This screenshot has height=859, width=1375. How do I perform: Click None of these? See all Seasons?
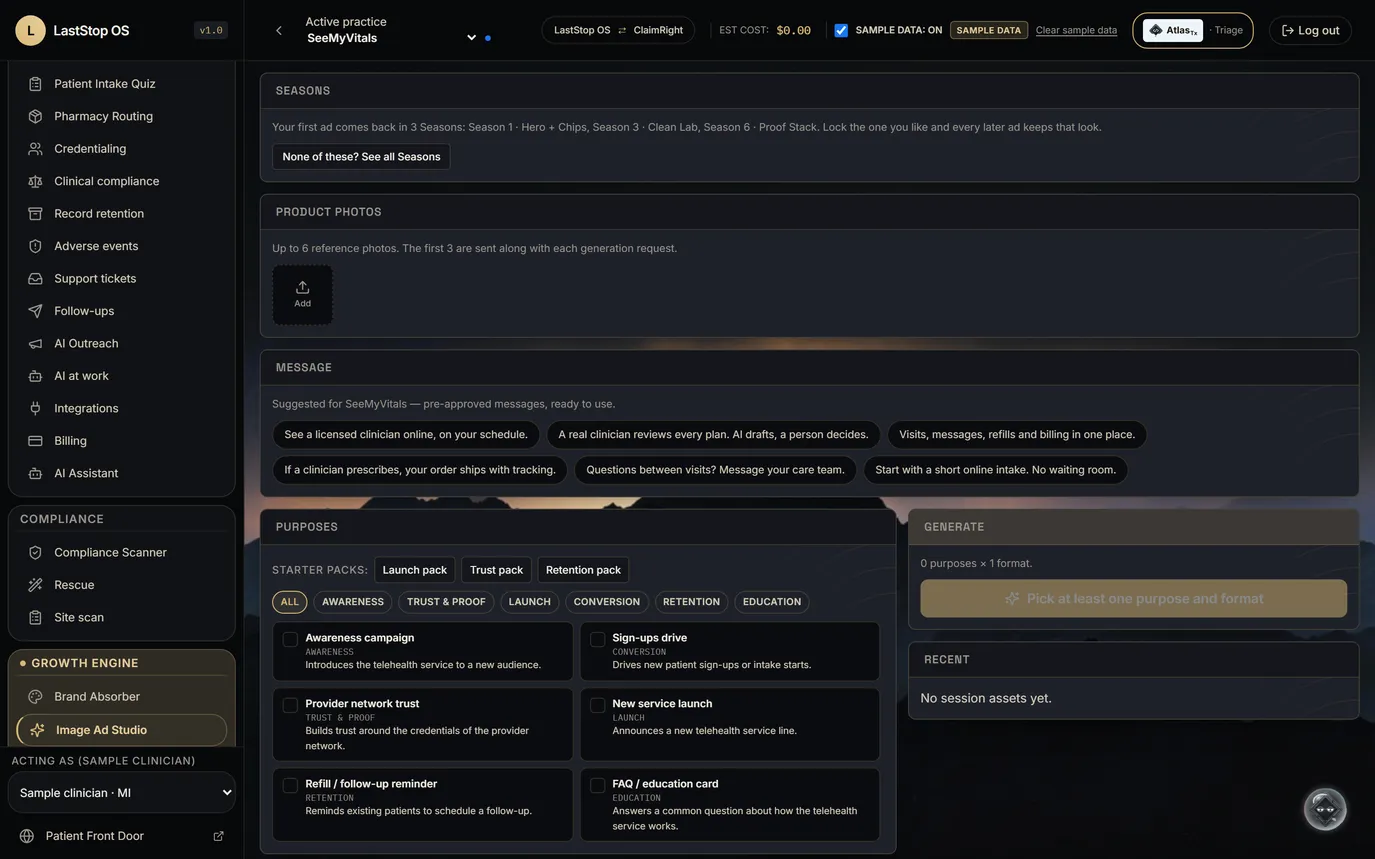[361, 157]
